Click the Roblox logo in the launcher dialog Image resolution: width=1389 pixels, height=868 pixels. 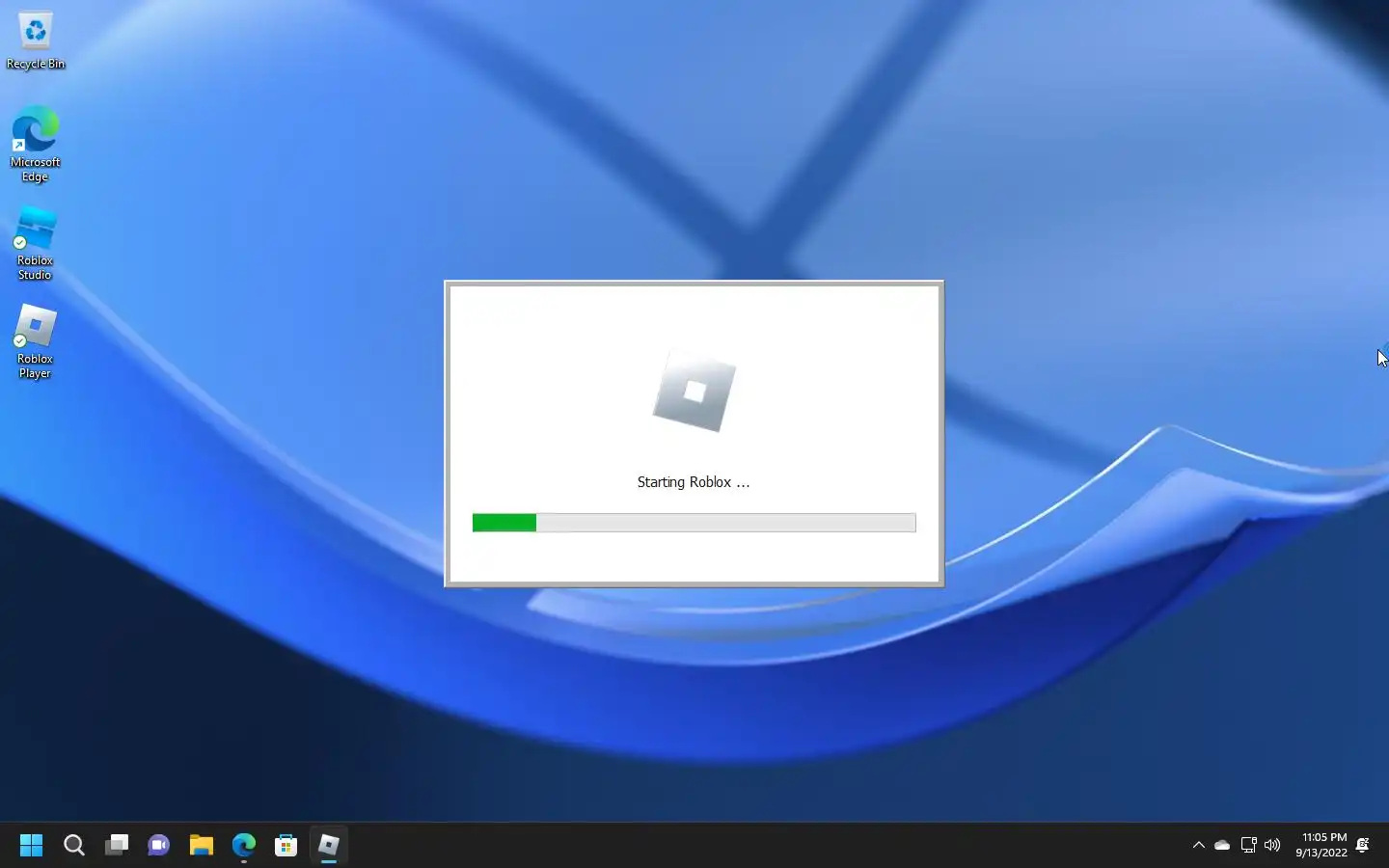tap(694, 392)
